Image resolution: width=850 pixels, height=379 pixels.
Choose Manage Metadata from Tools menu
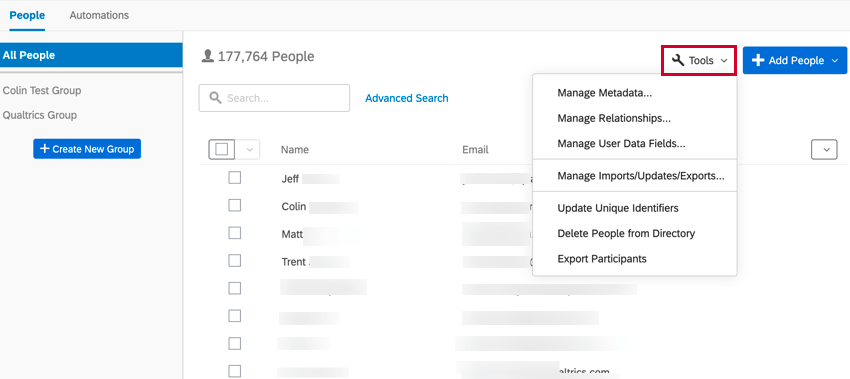pyautogui.click(x=604, y=93)
